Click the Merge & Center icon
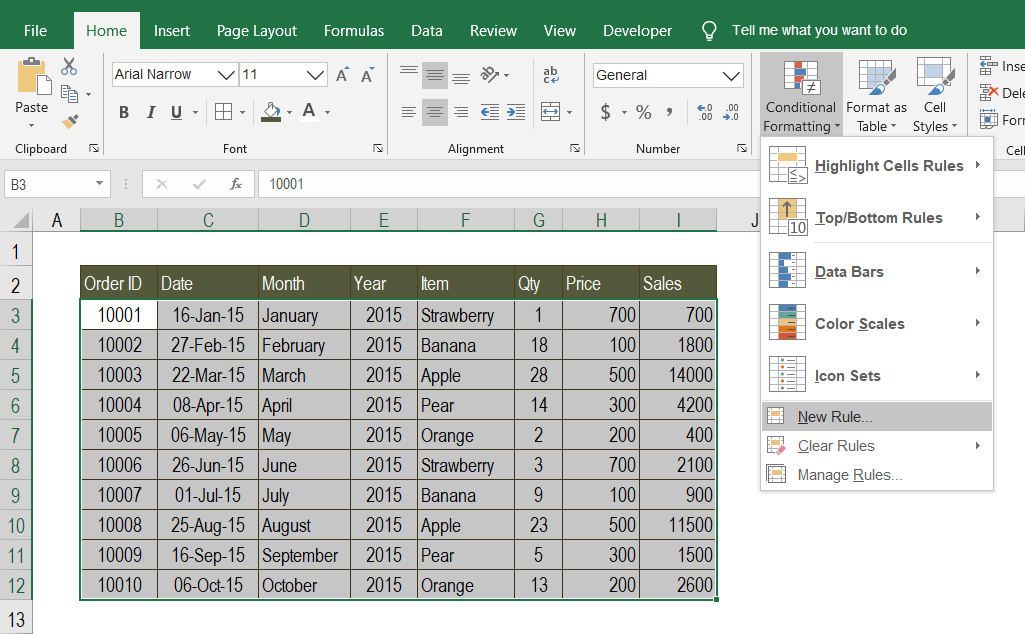 [x=551, y=112]
